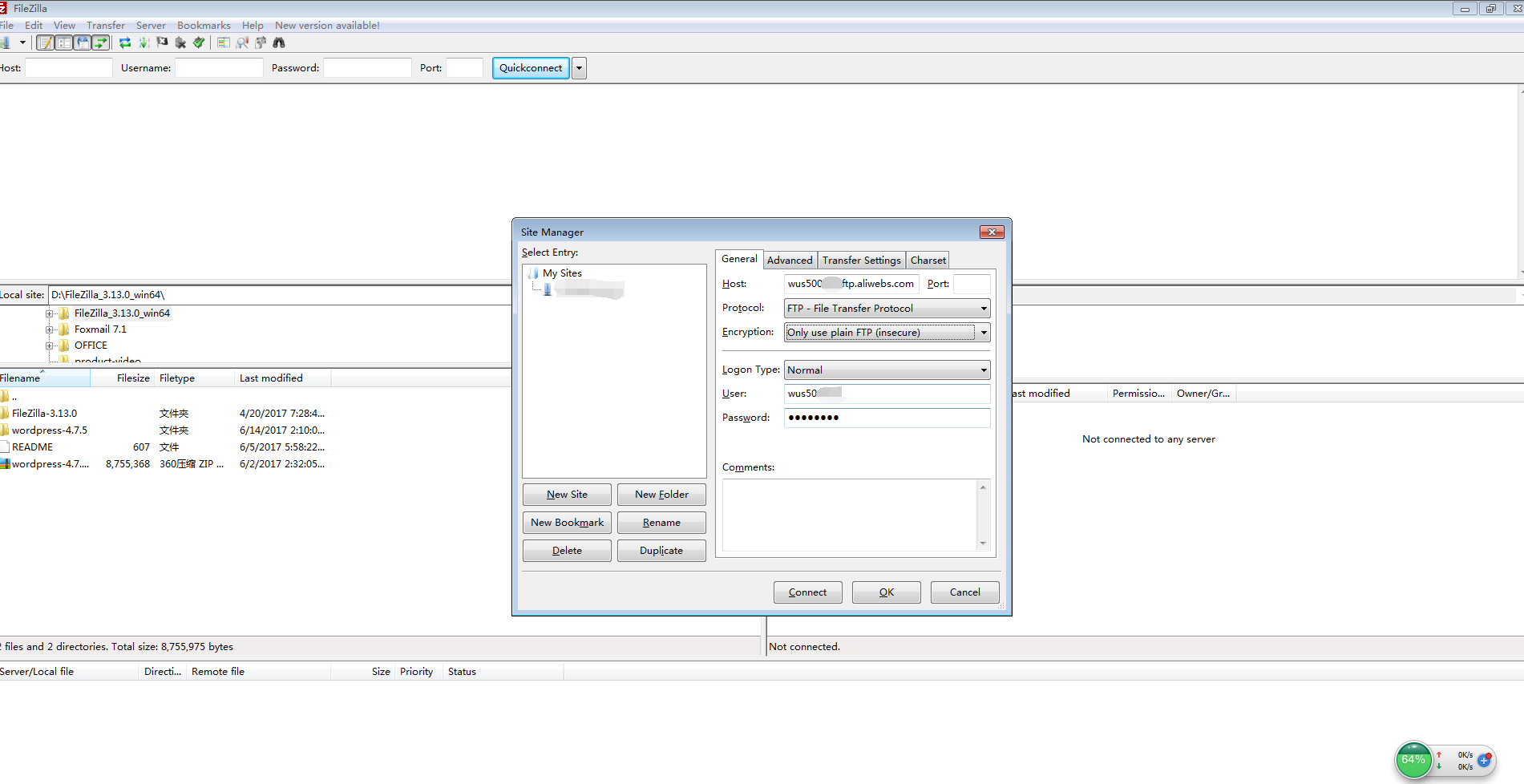Click the reconnect green checkmark icon
This screenshot has height=784, width=1524.
(199, 42)
